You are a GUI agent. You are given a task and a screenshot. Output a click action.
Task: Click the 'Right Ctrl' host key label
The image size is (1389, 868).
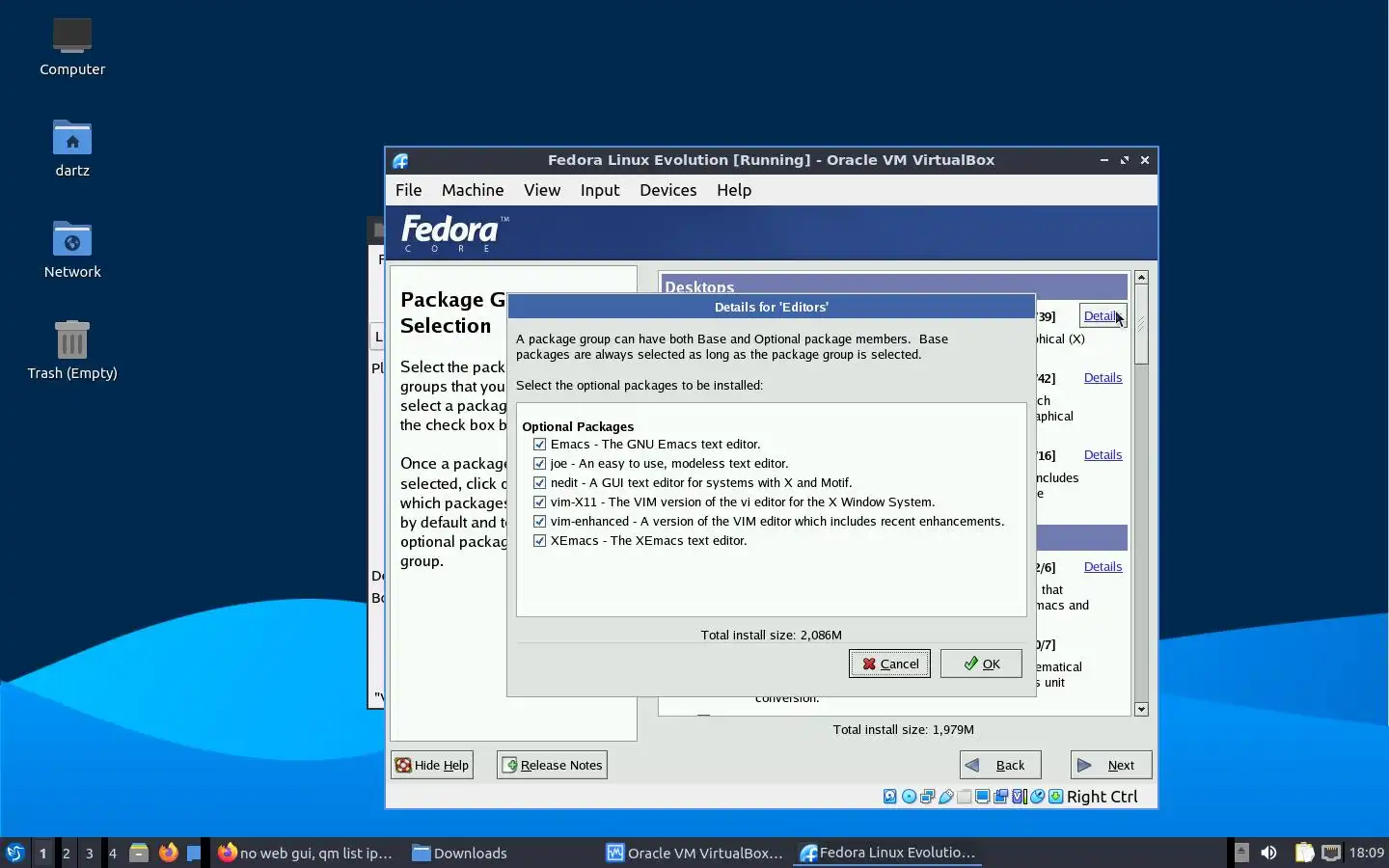[x=1103, y=797]
